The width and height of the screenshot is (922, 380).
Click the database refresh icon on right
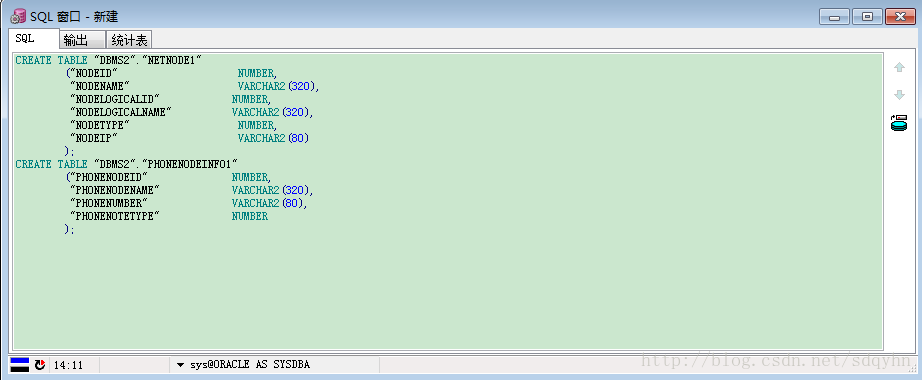point(899,122)
